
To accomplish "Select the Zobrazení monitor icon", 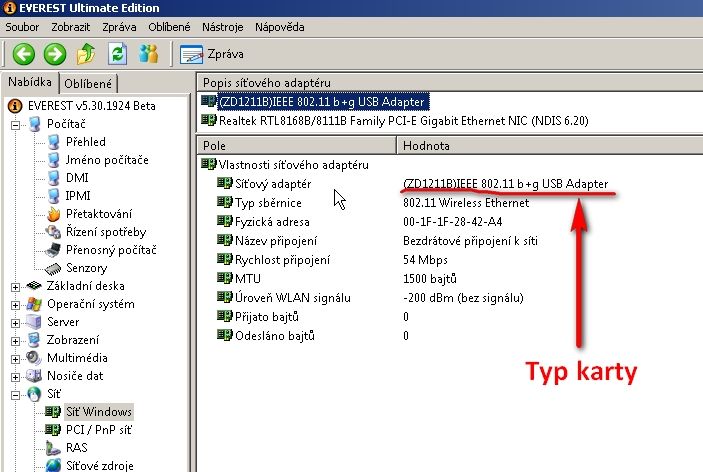I will pyautogui.click(x=34, y=340).
